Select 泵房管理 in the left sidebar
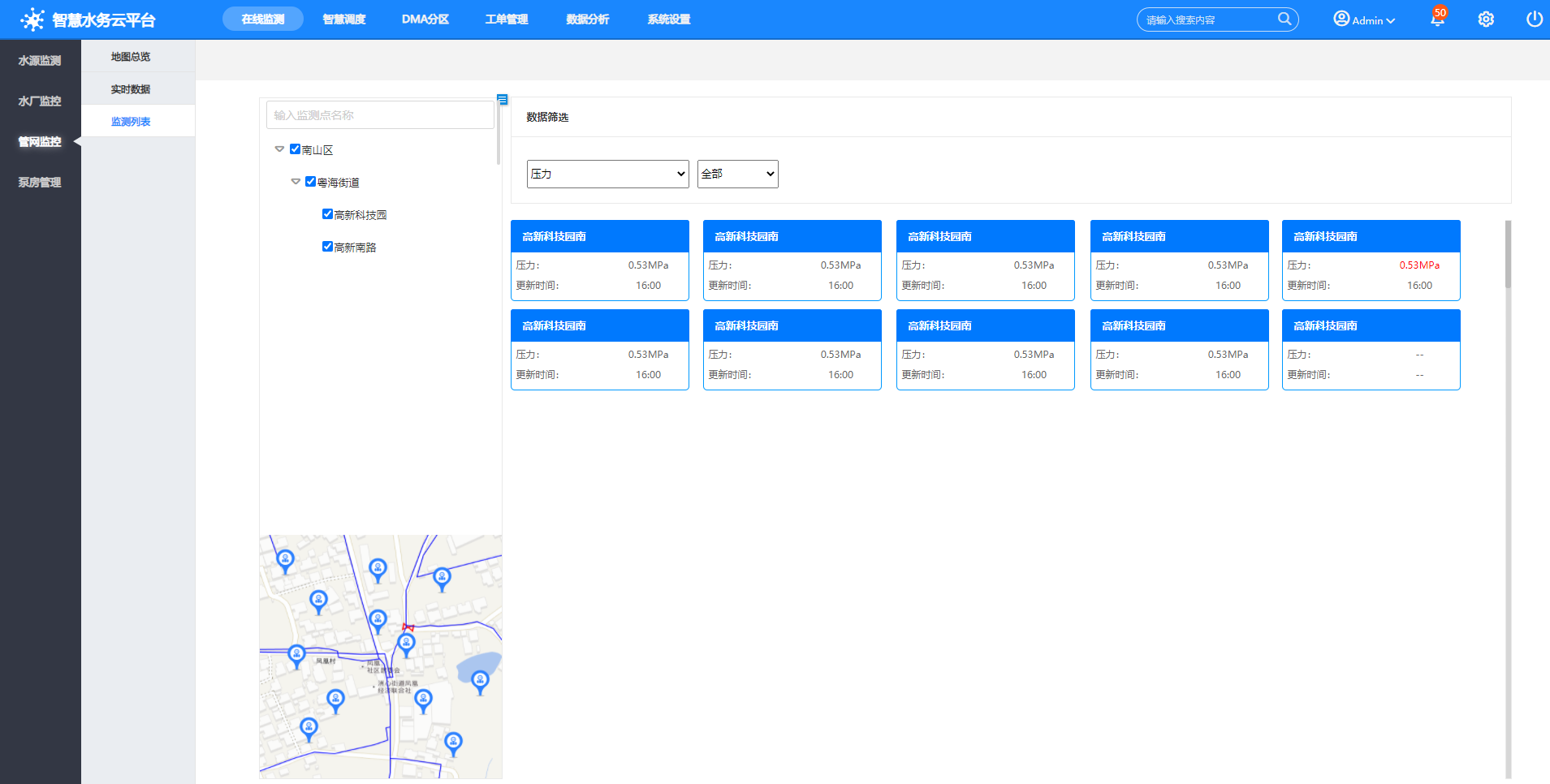Viewport: 1550px width, 784px height. [x=40, y=182]
